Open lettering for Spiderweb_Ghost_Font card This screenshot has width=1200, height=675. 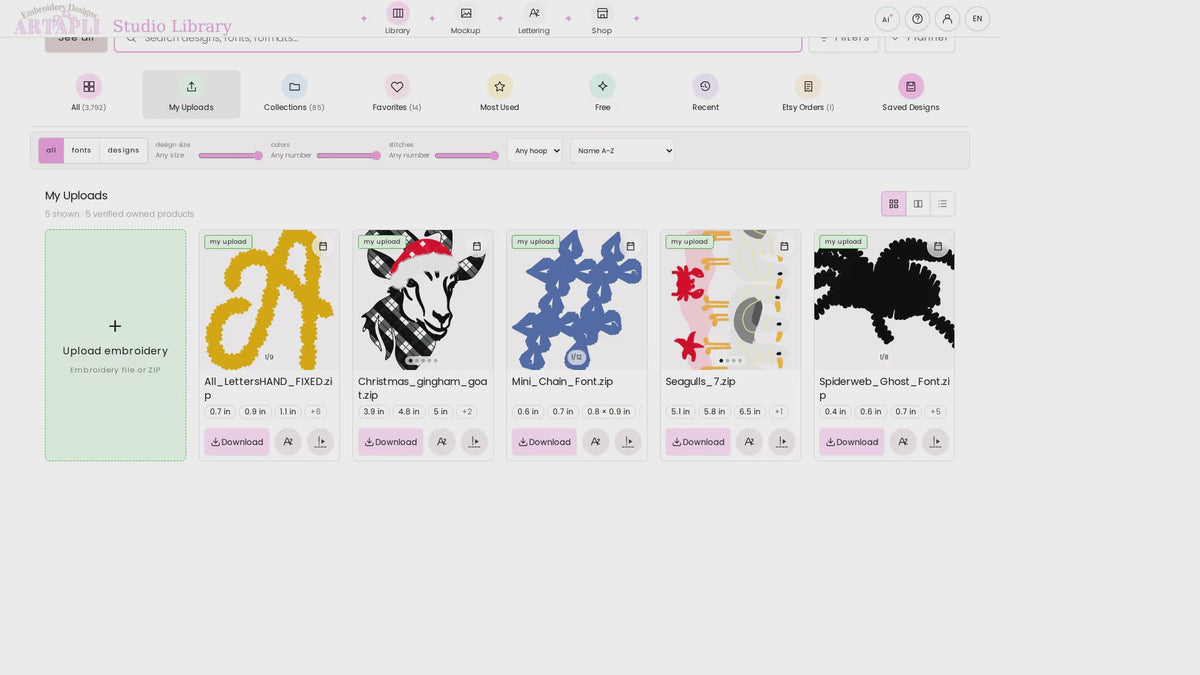903,442
